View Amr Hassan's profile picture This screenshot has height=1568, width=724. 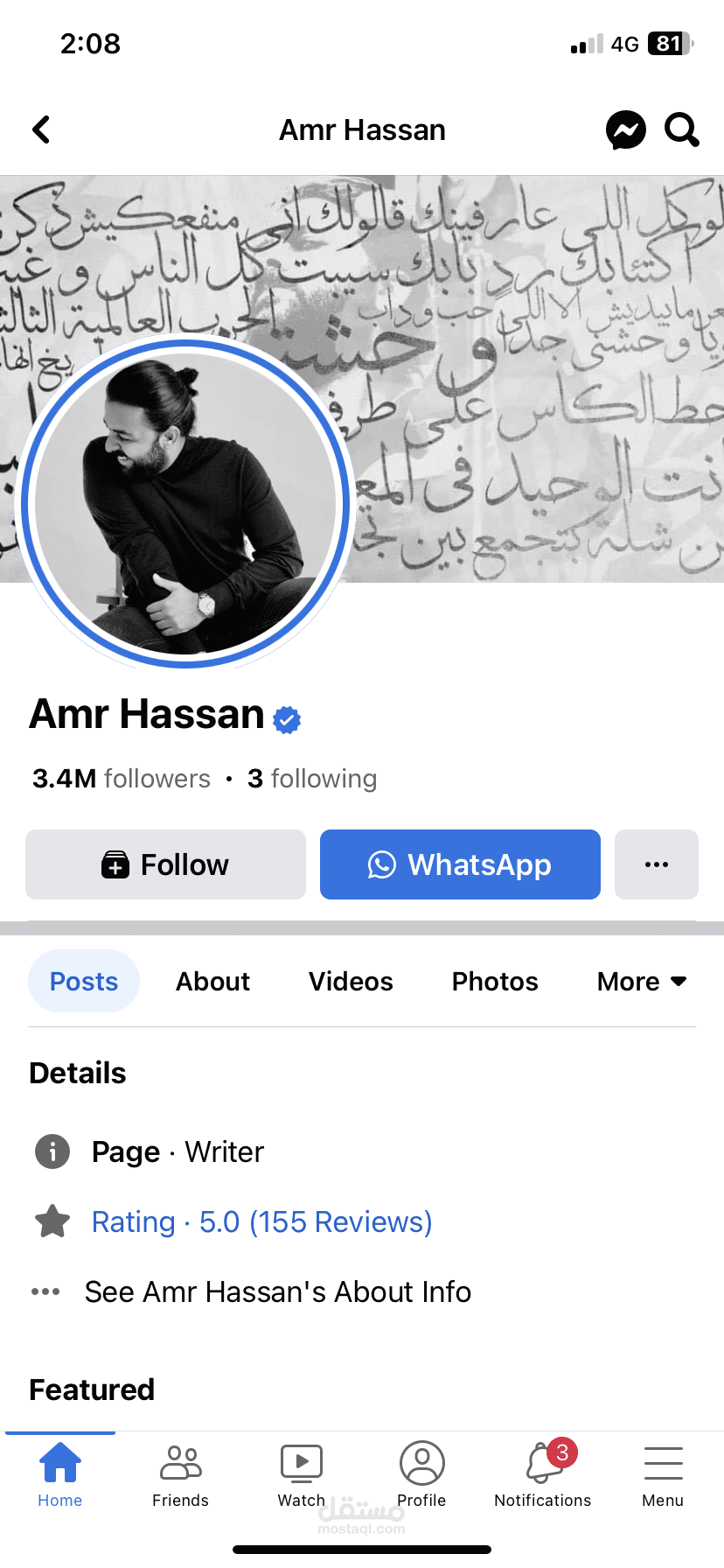(x=185, y=504)
